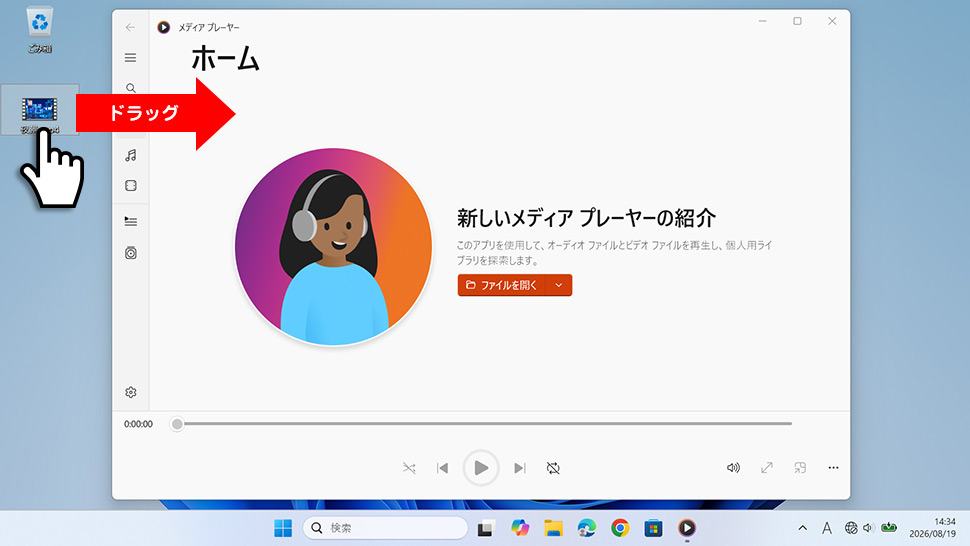Open the more options ellipsis menu
The height and width of the screenshot is (546, 970).
click(833, 467)
